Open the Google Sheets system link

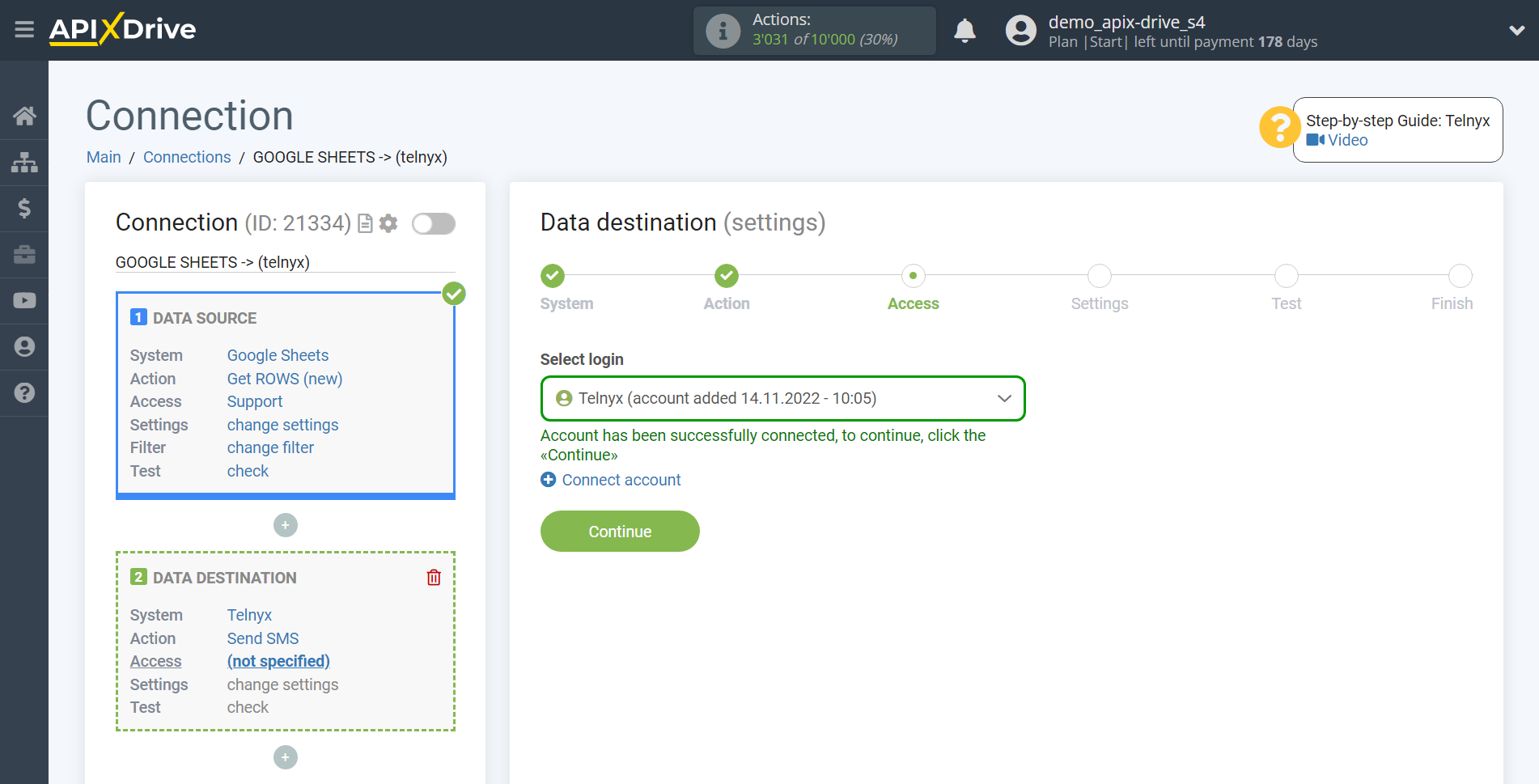[278, 355]
